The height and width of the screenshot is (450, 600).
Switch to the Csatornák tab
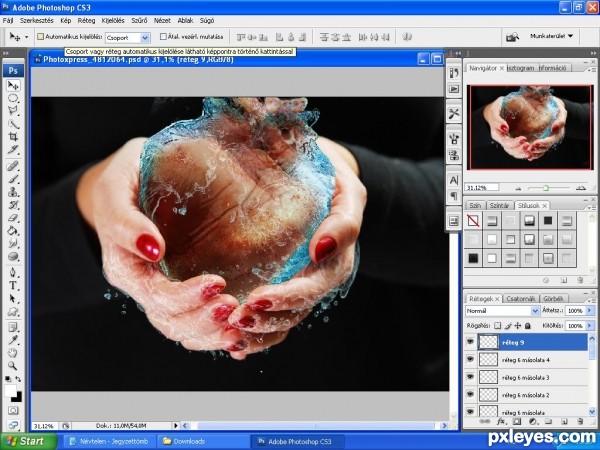tap(520, 298)
